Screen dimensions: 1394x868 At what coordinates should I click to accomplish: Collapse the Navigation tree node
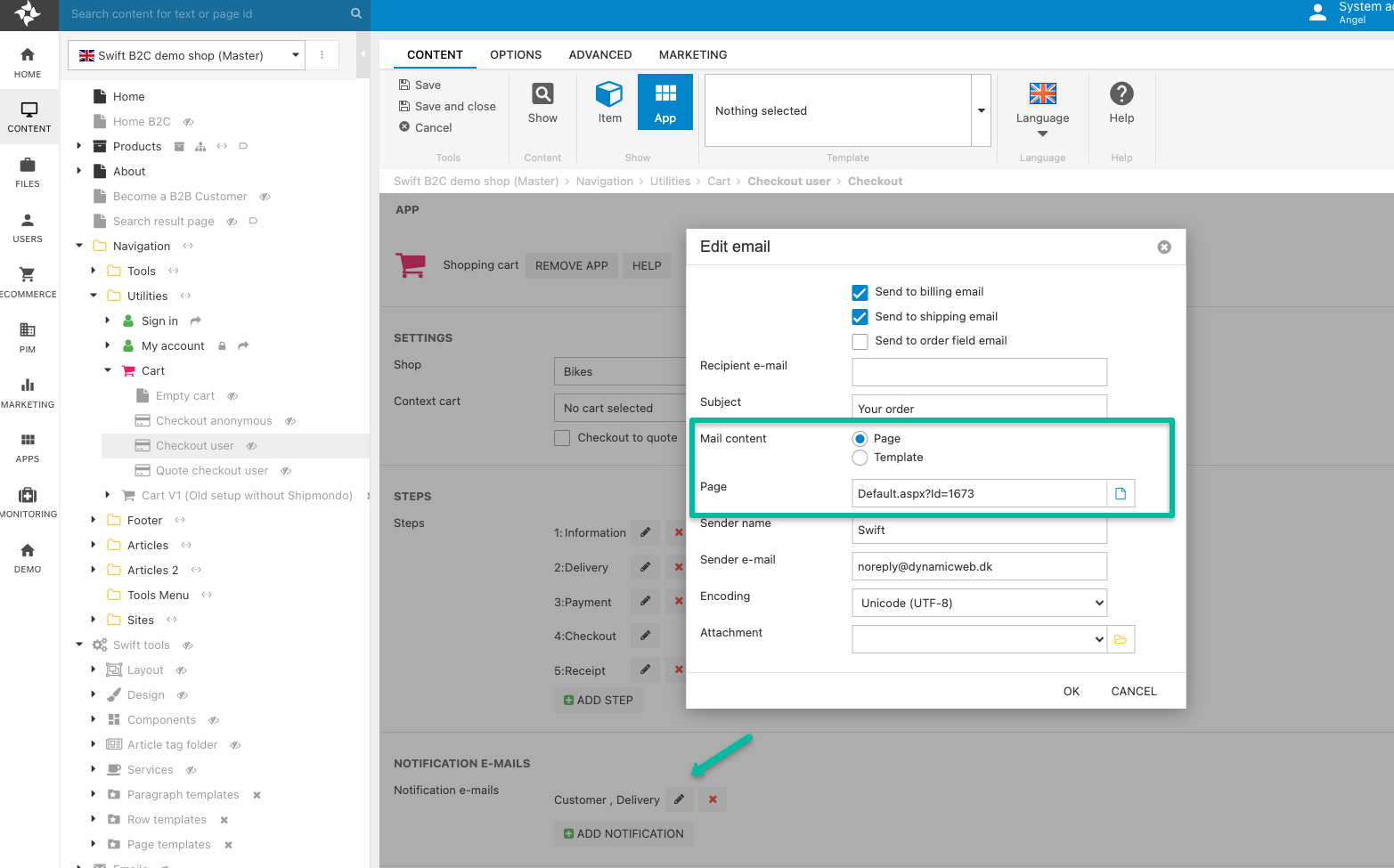tap(79, 246)
